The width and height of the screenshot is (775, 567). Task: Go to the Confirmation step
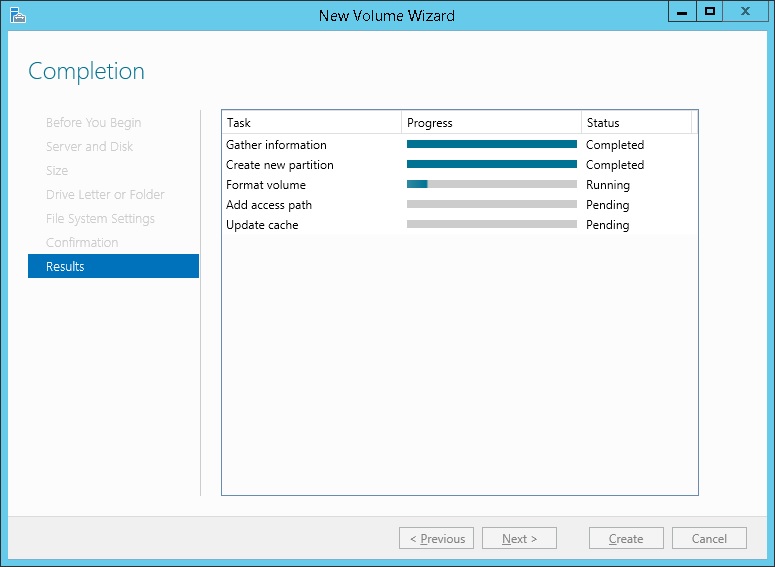(x=82, y=242)
